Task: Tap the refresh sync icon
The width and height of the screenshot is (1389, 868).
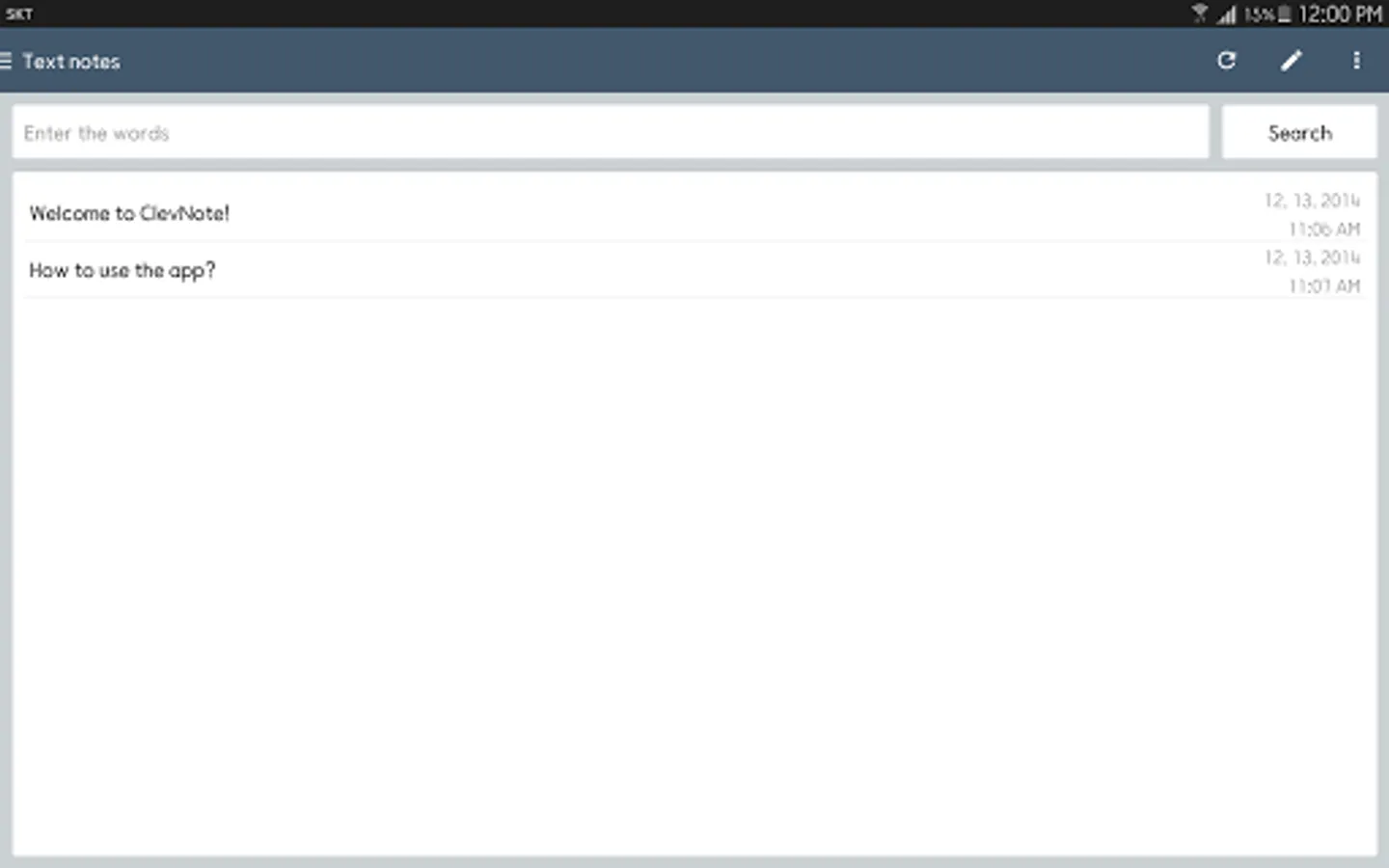Action: pyautogui.click(x=1226, y=61)
